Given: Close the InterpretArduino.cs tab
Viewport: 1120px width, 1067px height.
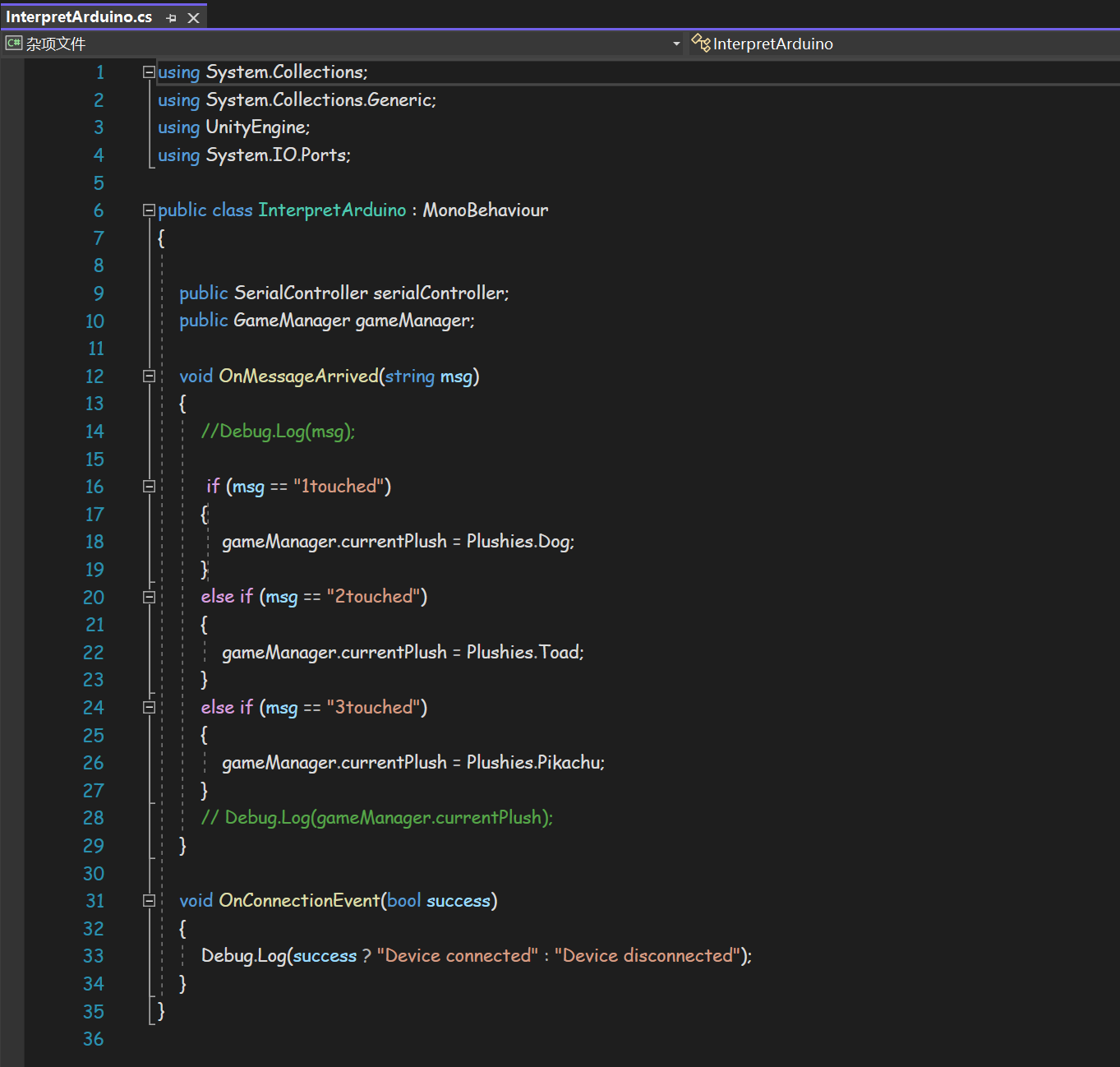Looking at the screenshot, I should coord(194,18).
